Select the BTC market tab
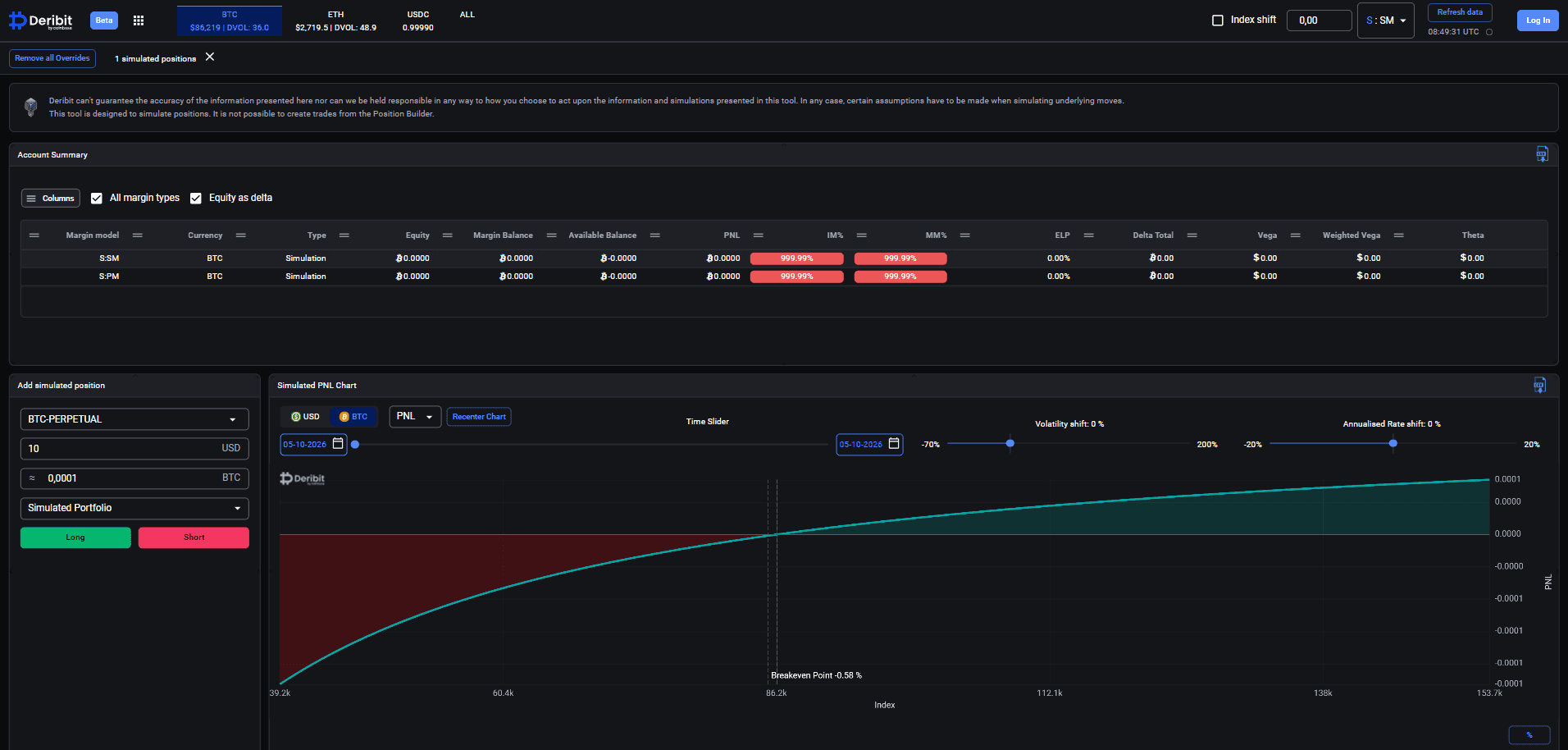1568x750 pixels. 230,21
